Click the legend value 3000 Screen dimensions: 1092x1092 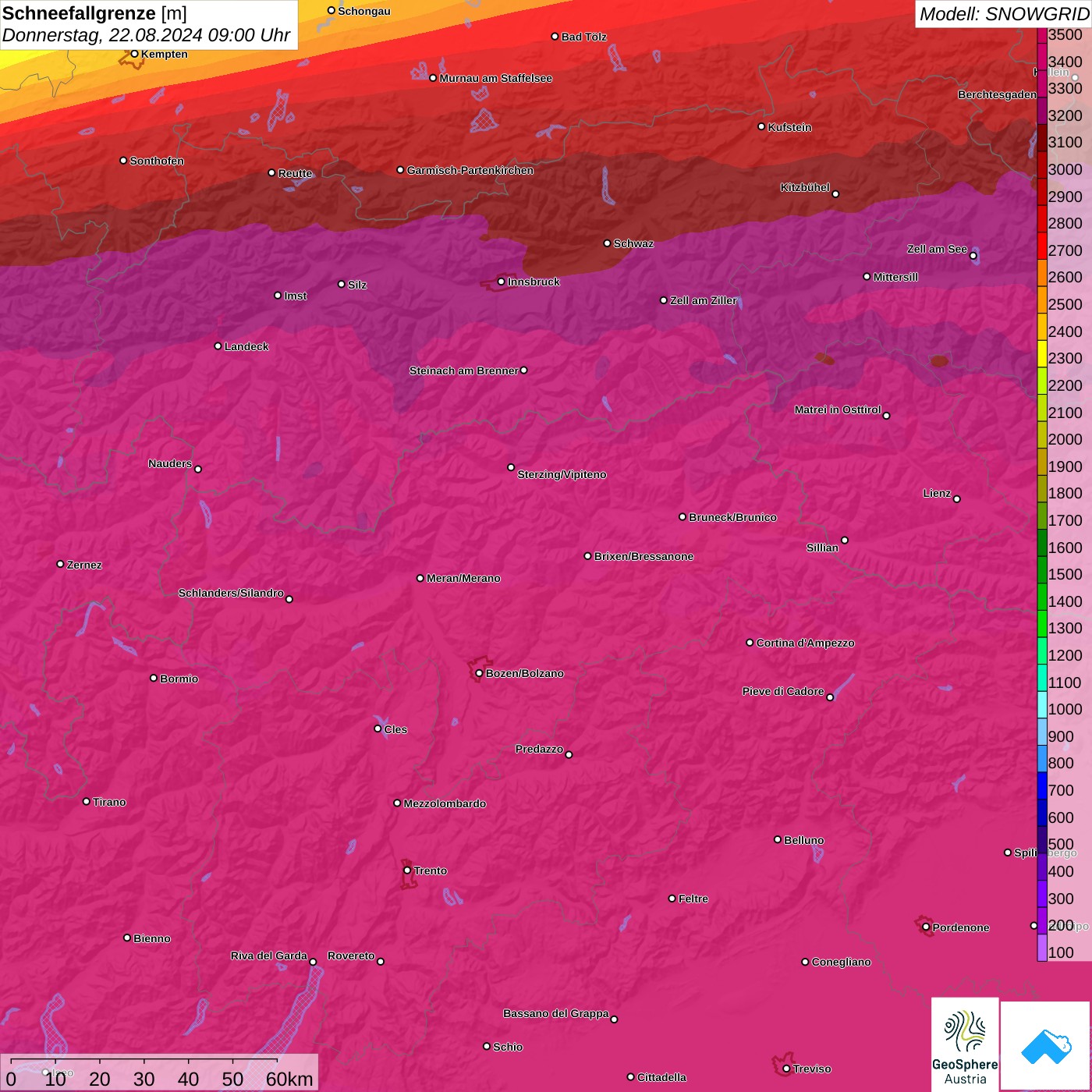[1065, 169]
